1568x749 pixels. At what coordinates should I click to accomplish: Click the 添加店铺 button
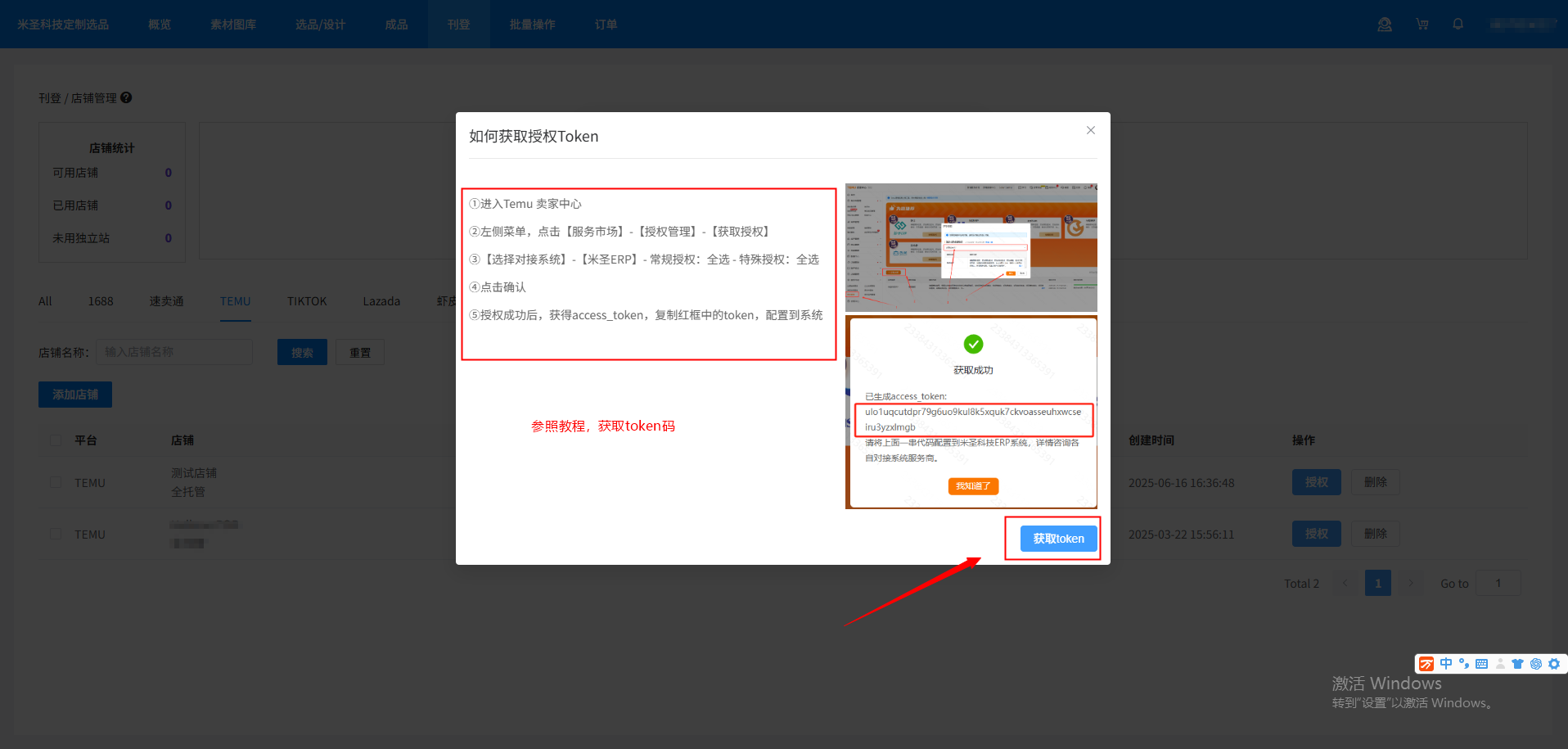pos(75,395)
